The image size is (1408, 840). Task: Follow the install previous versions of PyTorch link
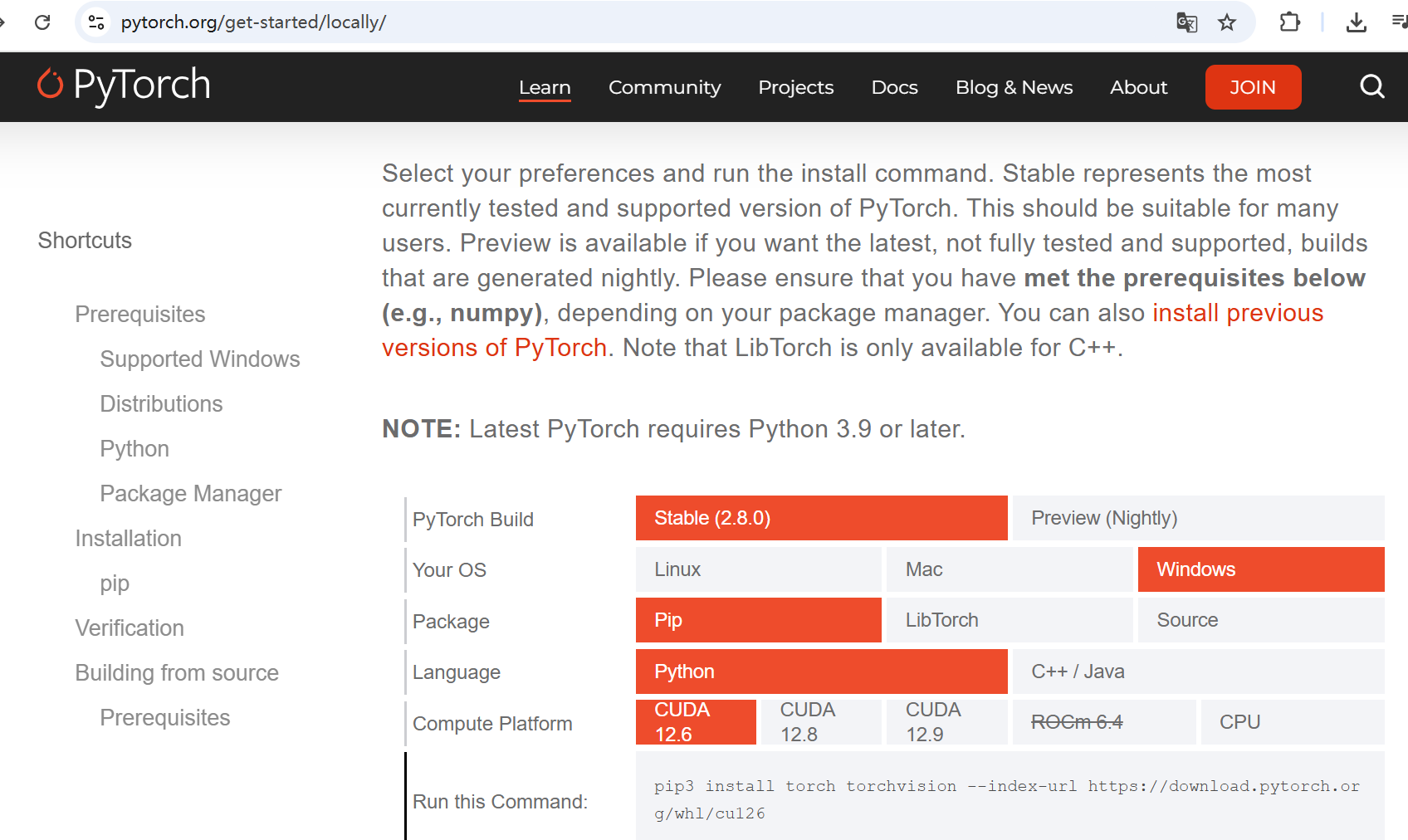click(1238, 313)
